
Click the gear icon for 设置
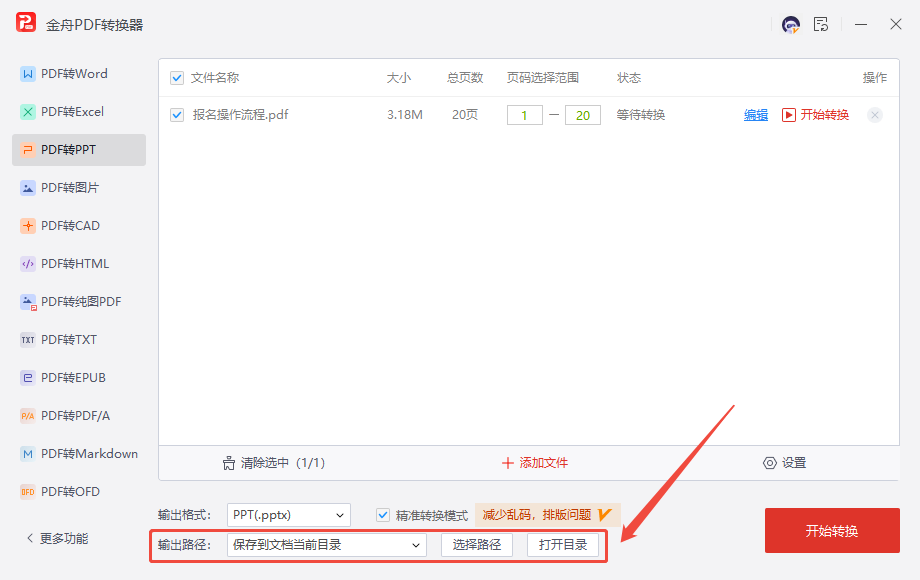pyautogui.click(x=769, y=463)
